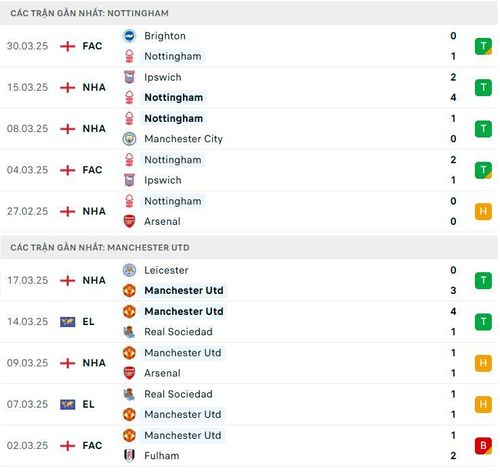Click the Europa League flag icon on 07.03.25
This screenshot has height=472, width=500.
click(67, 404)
